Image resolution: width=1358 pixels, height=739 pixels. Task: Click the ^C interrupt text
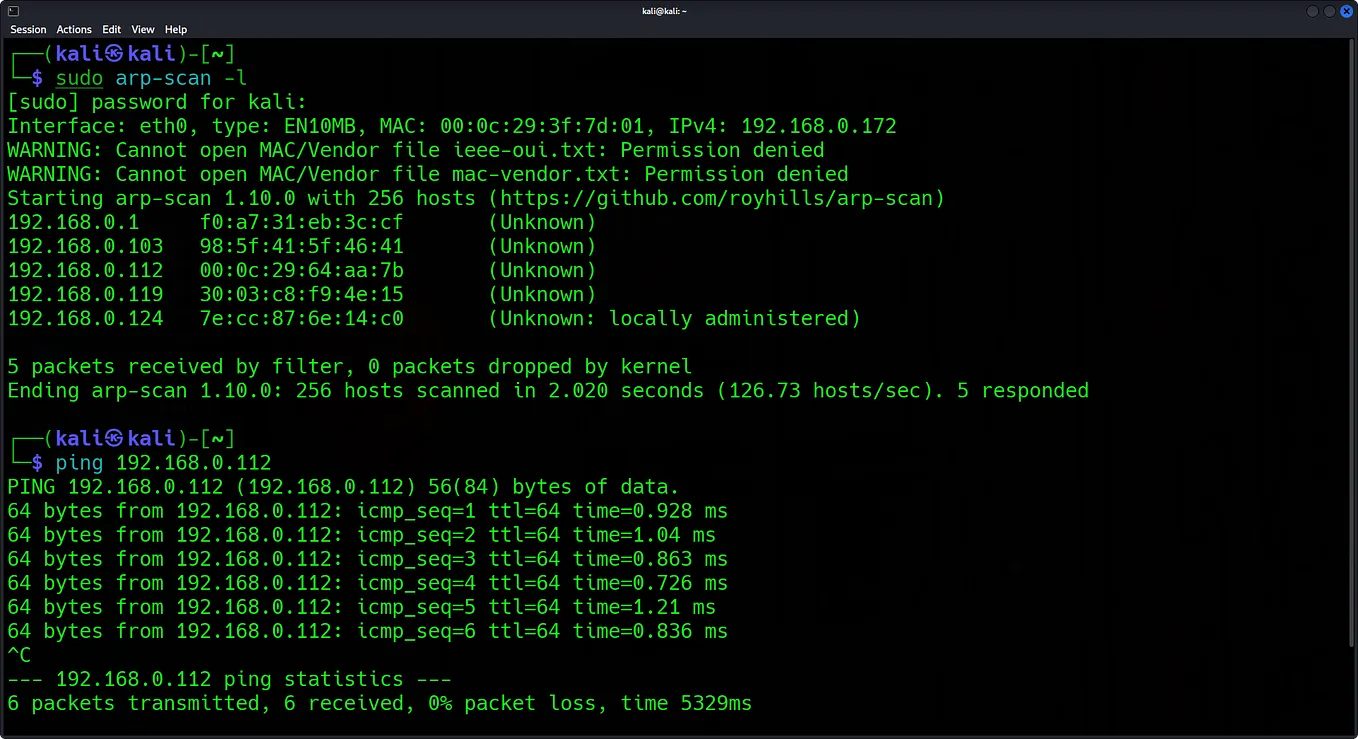(x=19, y=654)
